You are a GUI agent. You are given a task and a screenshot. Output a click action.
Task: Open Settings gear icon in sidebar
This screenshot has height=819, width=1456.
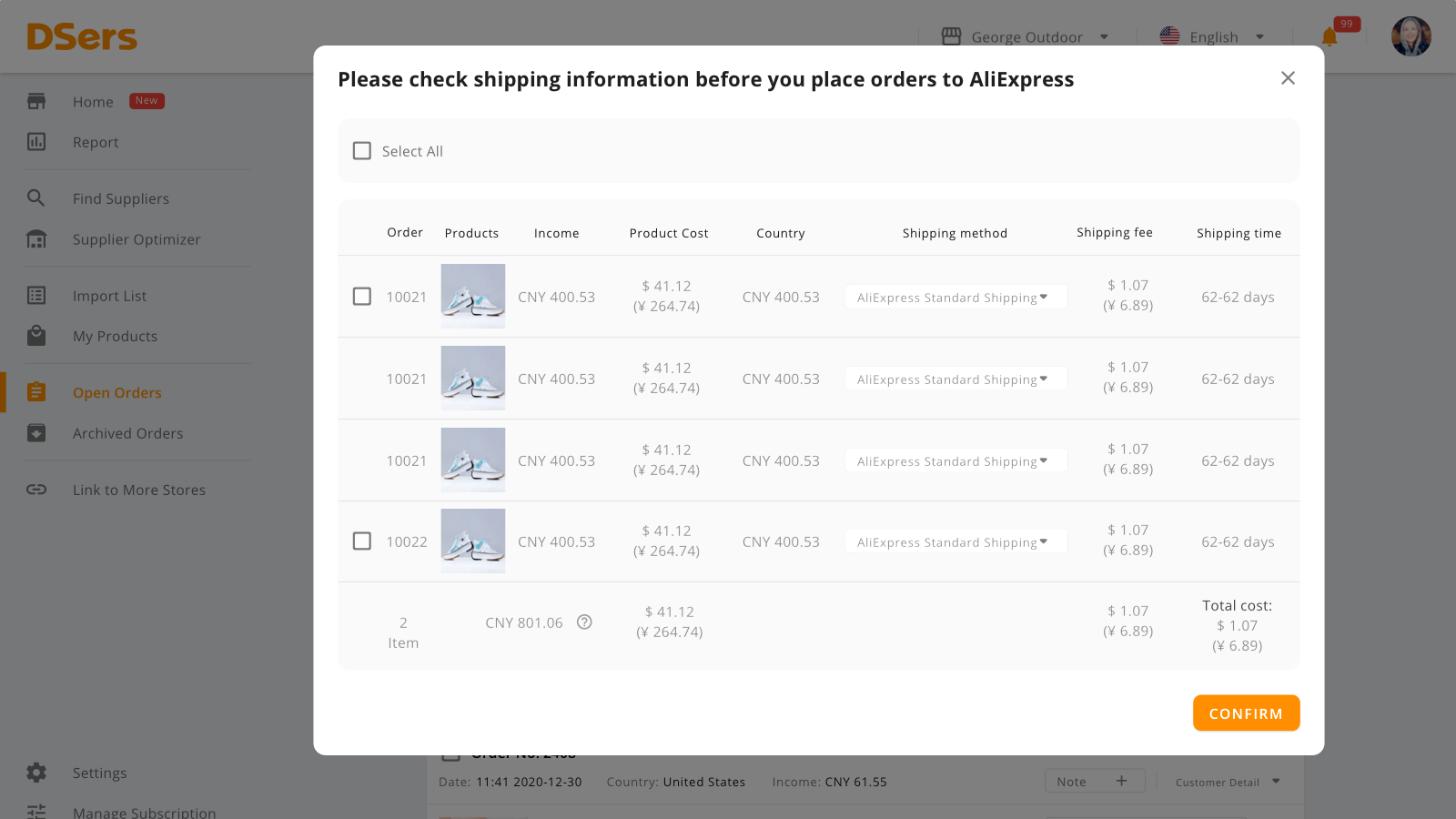36,773
